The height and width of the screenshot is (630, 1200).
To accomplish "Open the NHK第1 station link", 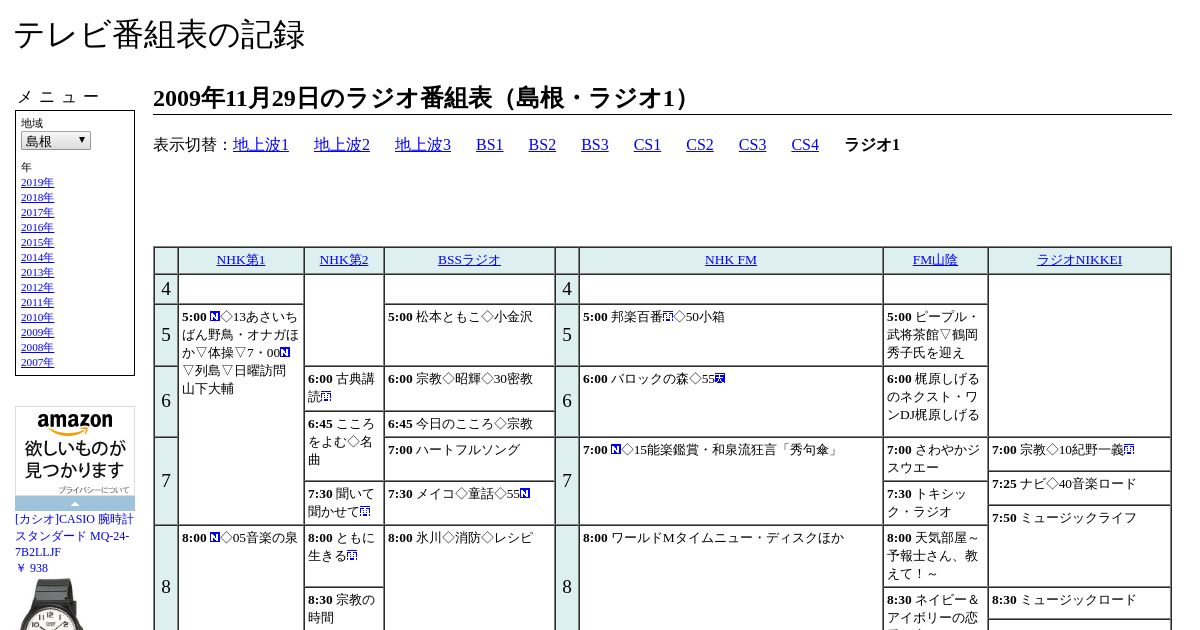I will (241, 260).
